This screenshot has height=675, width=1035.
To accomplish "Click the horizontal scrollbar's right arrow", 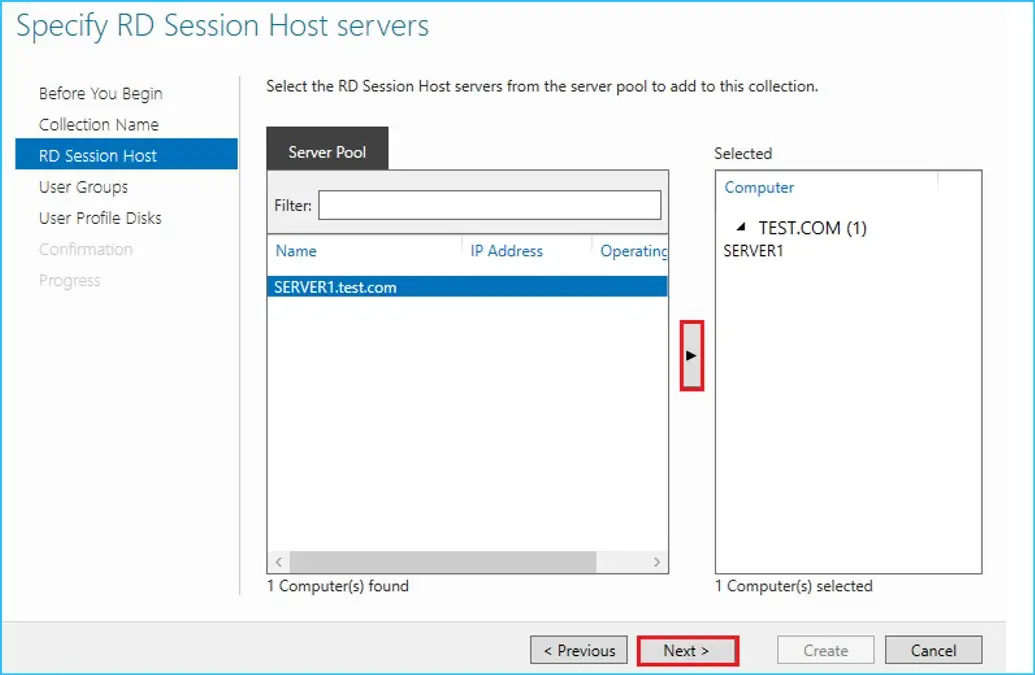I will coord(657,562).
